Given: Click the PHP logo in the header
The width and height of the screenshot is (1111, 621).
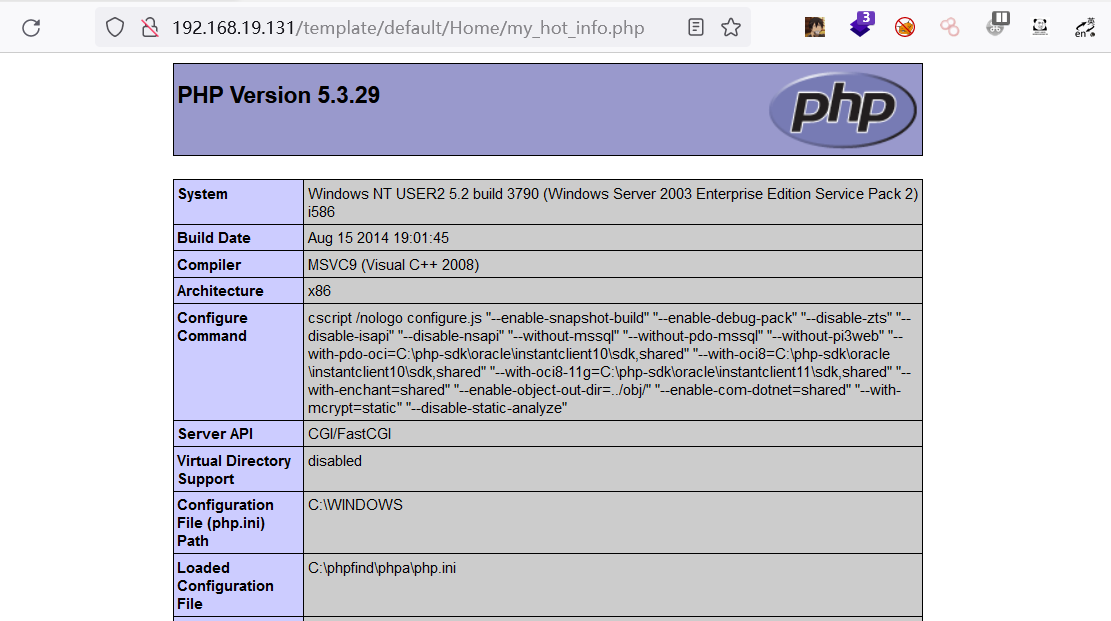Looking at the screenshot, I should 842,110.
